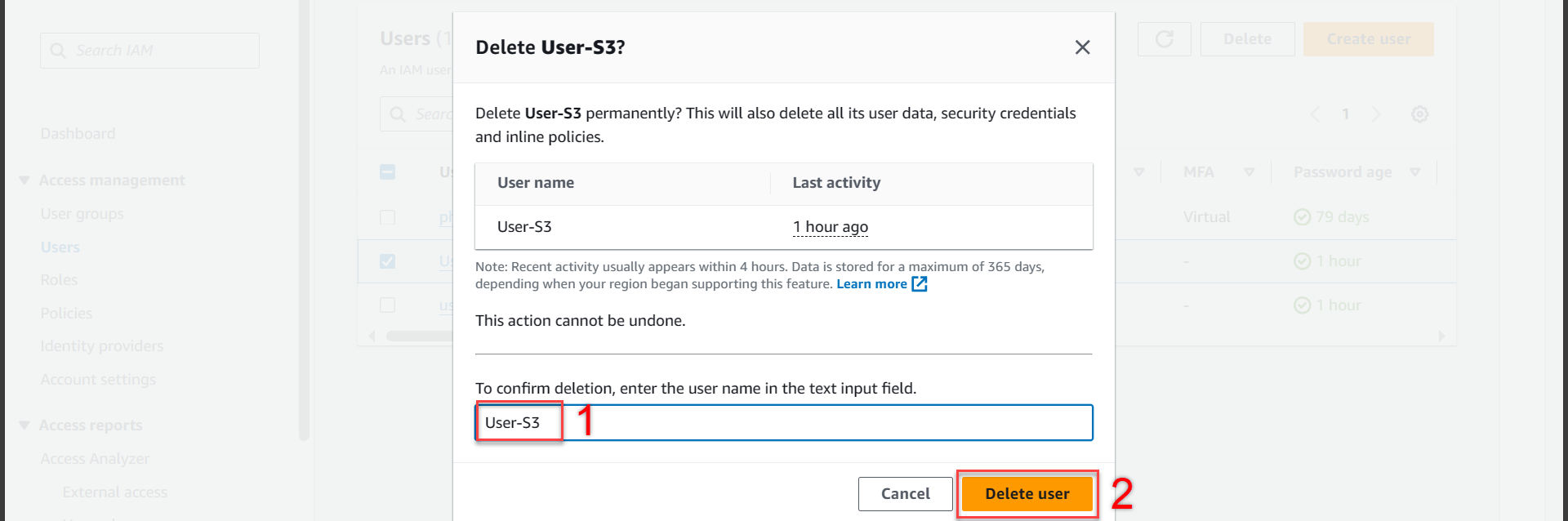Click the '1 hour ago' last activity value

[831, 227]
